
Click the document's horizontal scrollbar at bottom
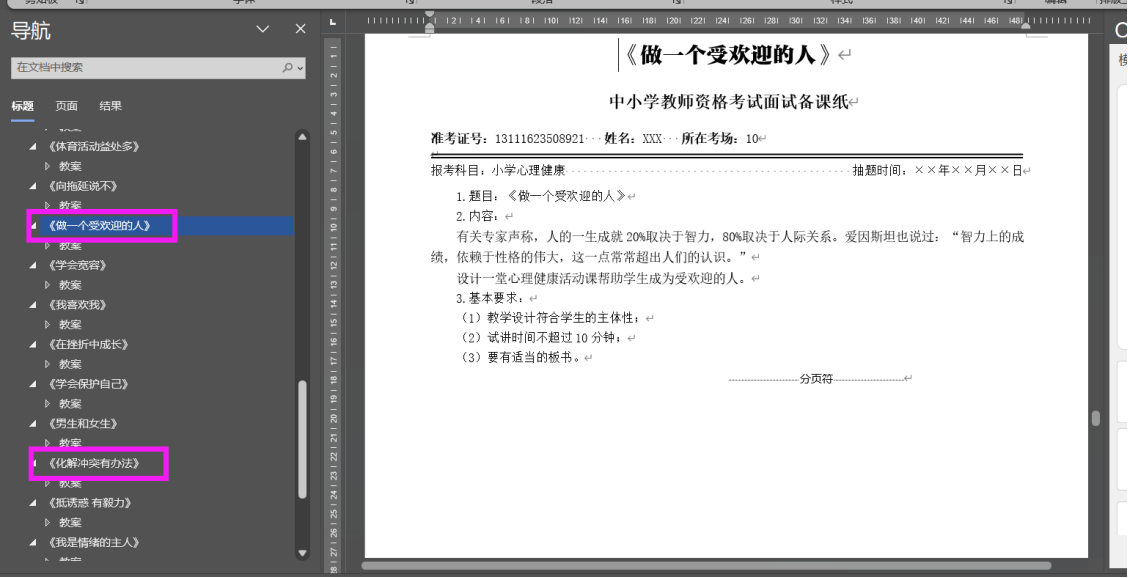point(700,566)
